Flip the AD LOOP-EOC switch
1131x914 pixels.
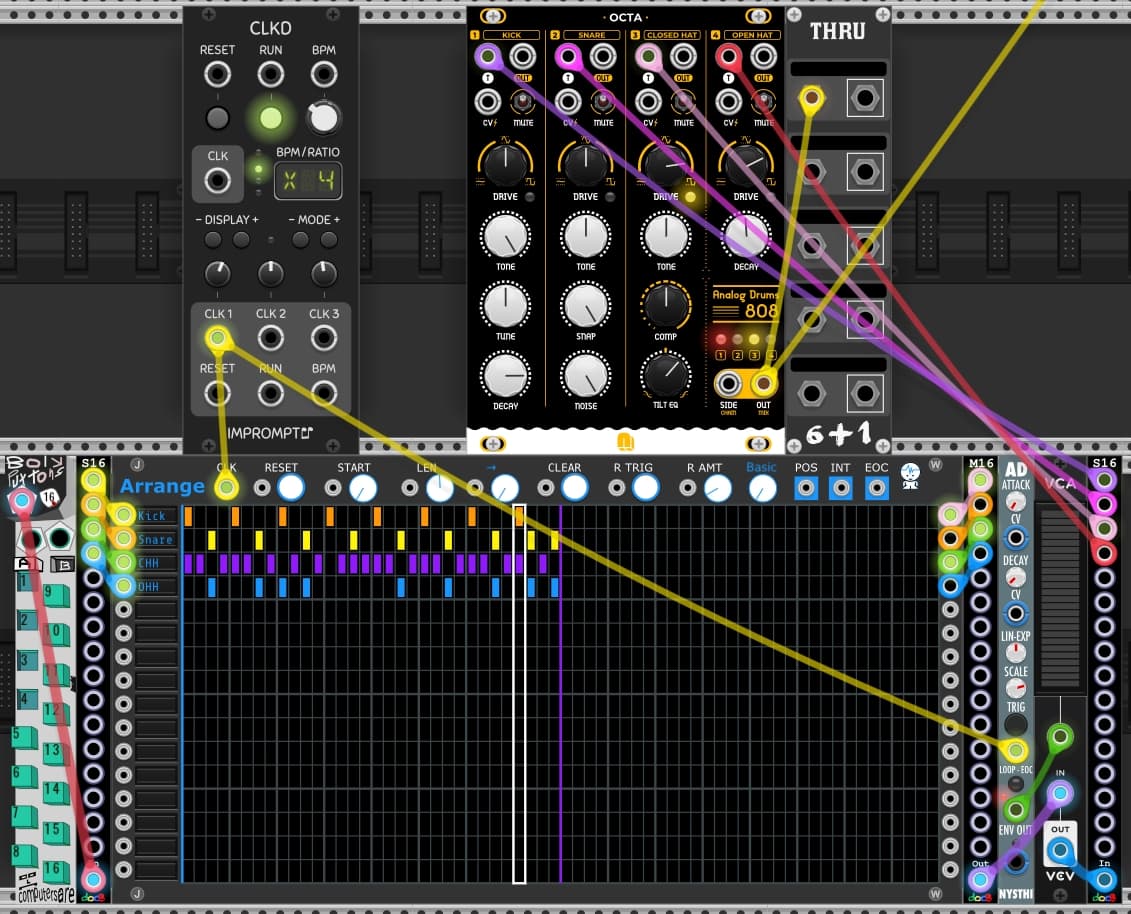(x=1016, y=784)
